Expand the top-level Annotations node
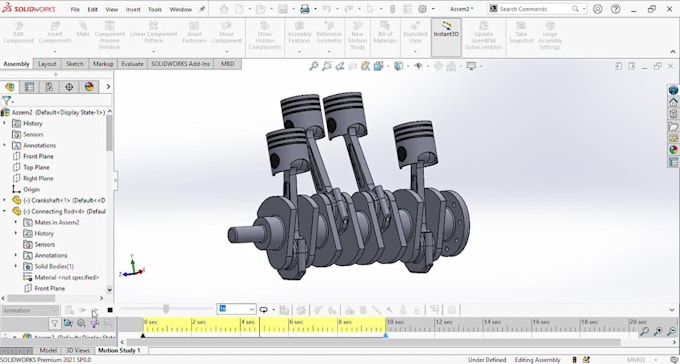This screenshot has height=364, width=680. pos(5,145)
